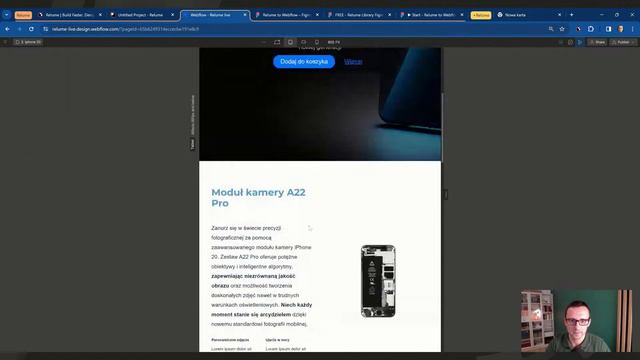Click the phone internals image
The height and width of the screenshot is (360, 640).
pyautogui.click(x=378, y=281)
